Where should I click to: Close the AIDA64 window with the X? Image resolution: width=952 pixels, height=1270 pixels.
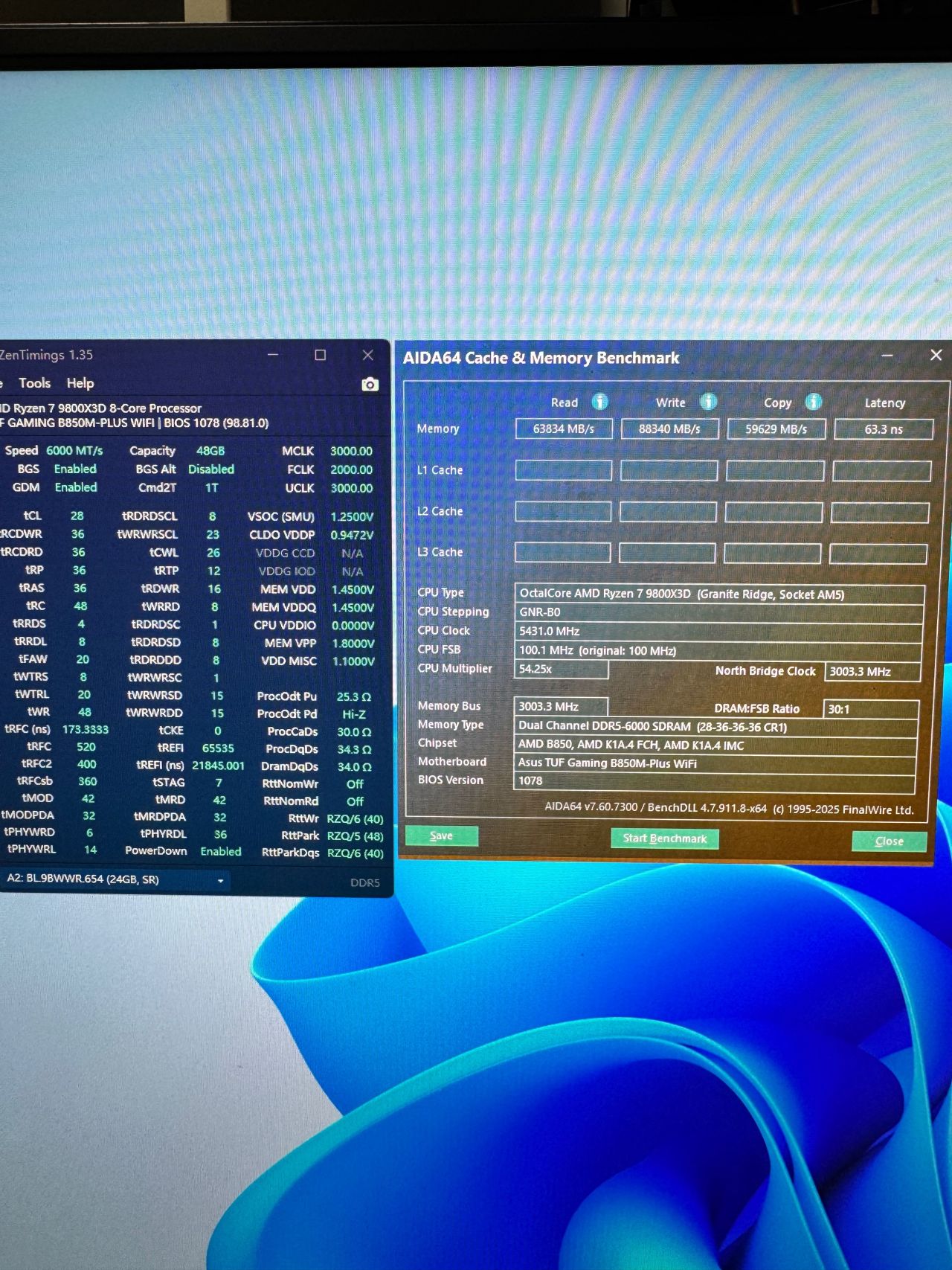point(936,356)
